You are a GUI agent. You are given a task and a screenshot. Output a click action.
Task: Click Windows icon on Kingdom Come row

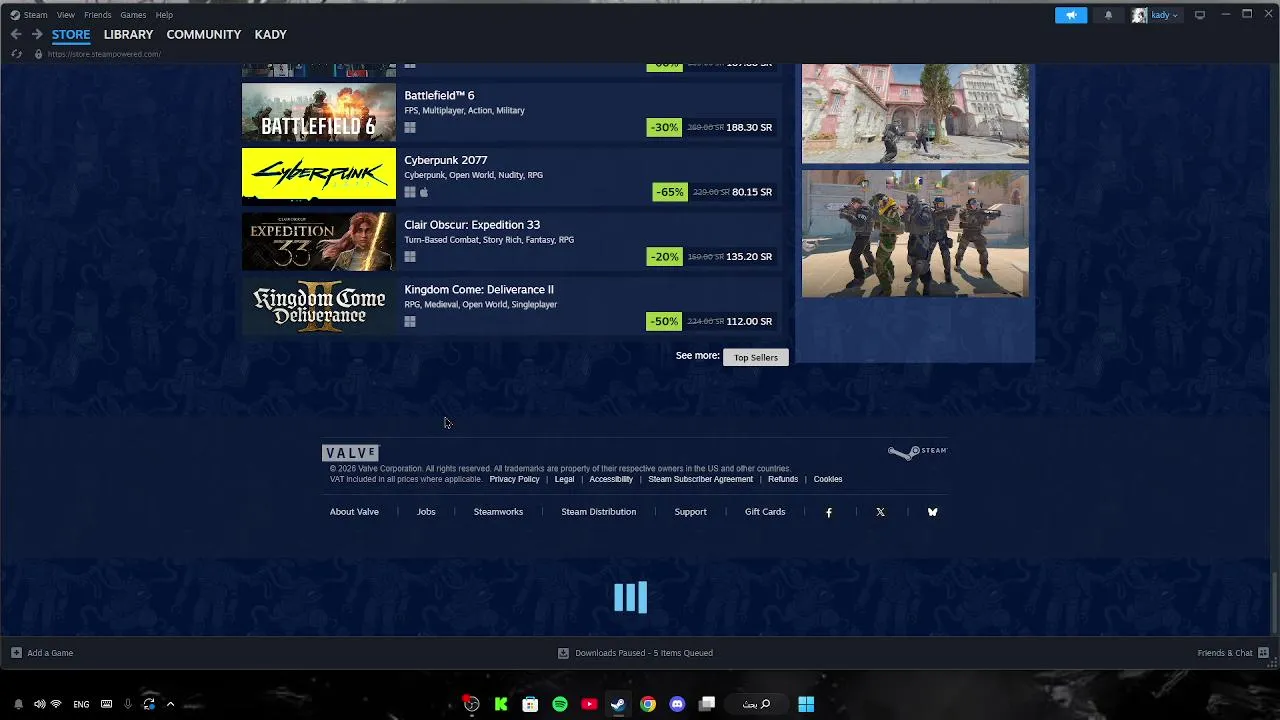[x=410, y=322]
